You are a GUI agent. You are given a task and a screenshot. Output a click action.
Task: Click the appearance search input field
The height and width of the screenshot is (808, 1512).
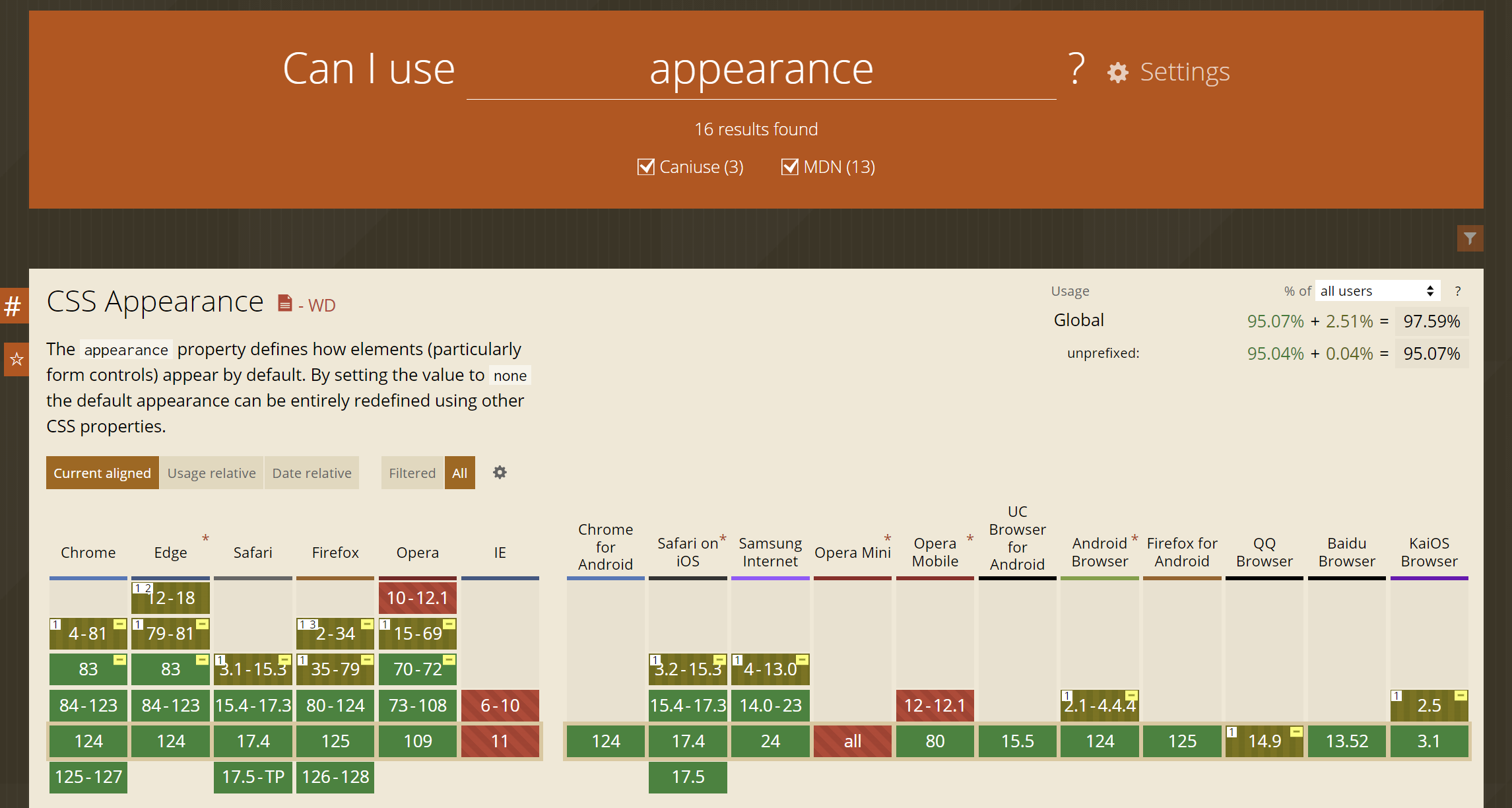coord(760,70)
